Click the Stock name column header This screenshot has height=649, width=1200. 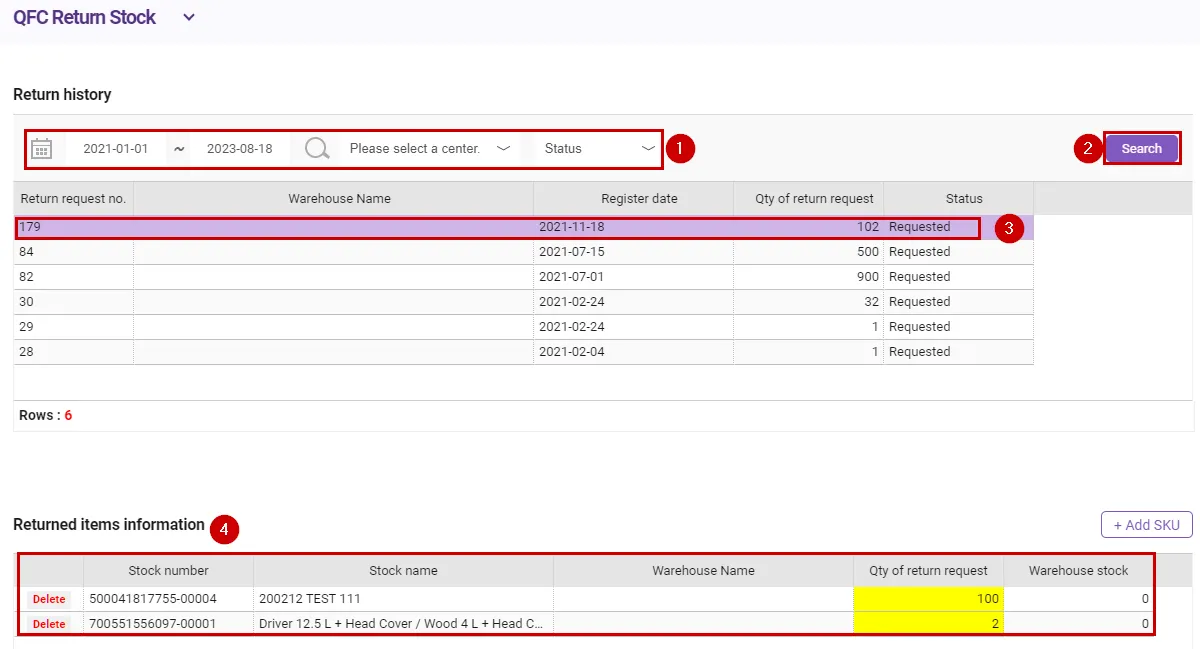tap(403, 571)
